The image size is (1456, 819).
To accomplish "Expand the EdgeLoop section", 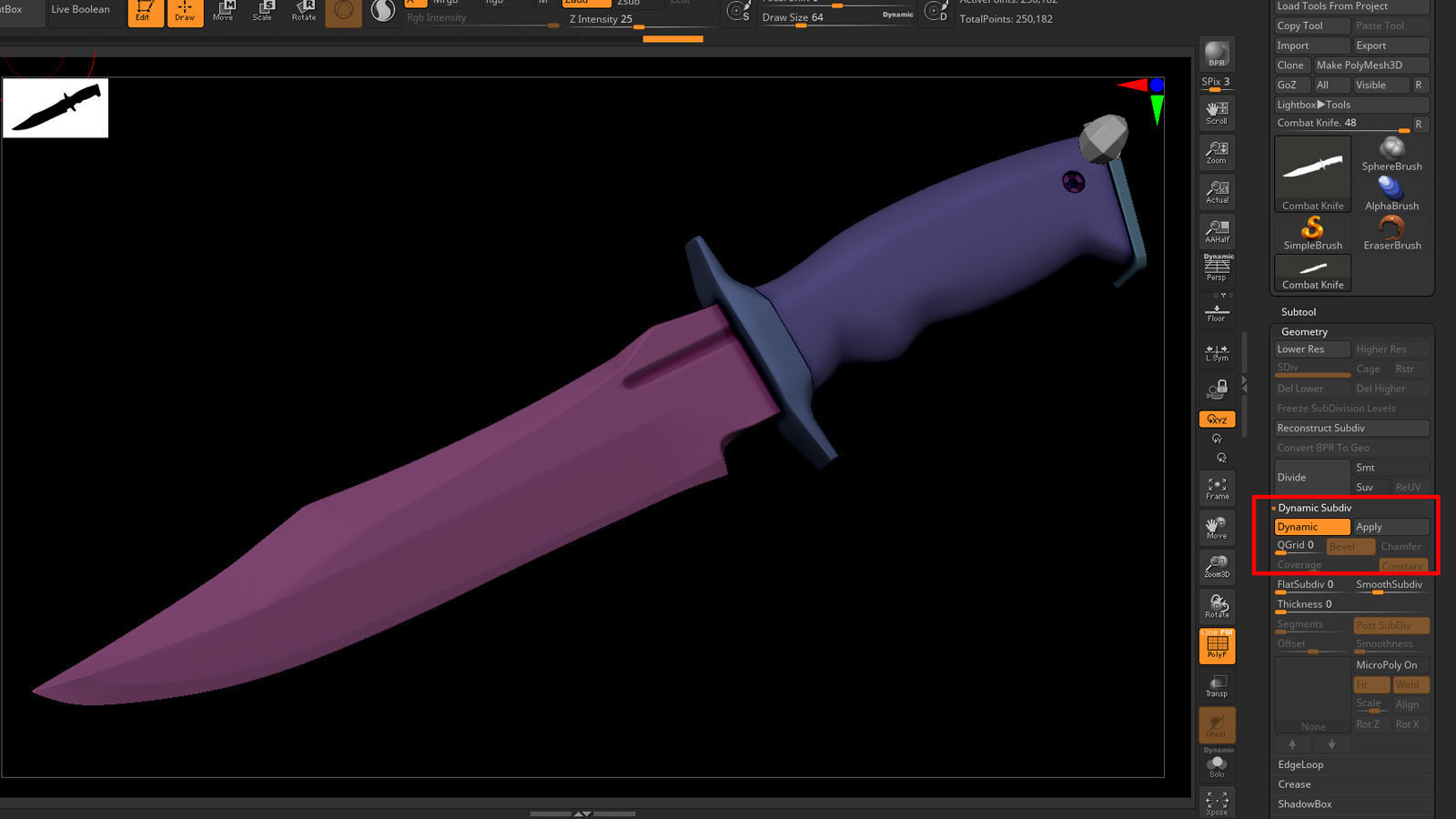I will 1300,764.
